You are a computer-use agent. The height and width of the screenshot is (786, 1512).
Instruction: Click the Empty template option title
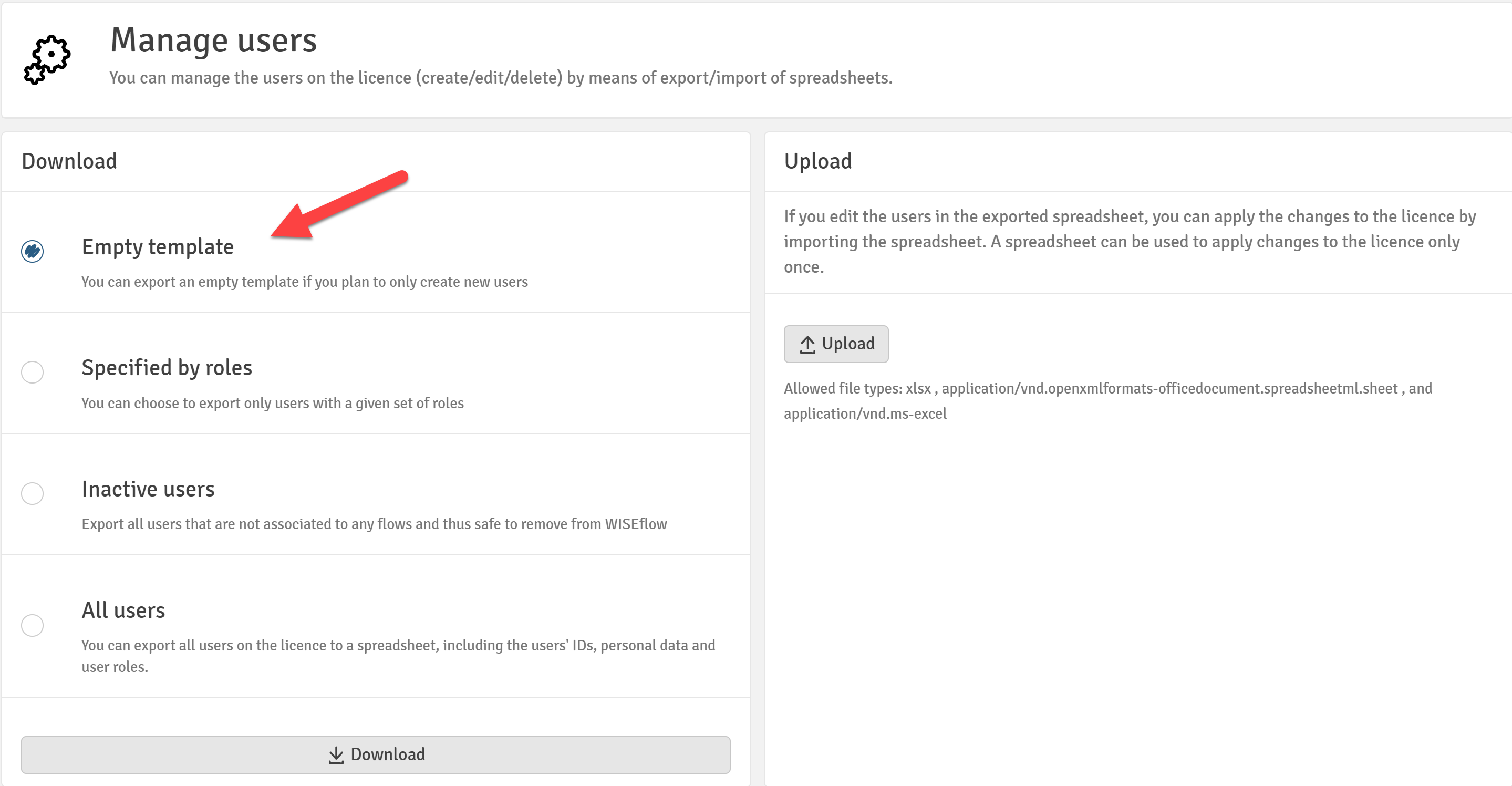157,247
